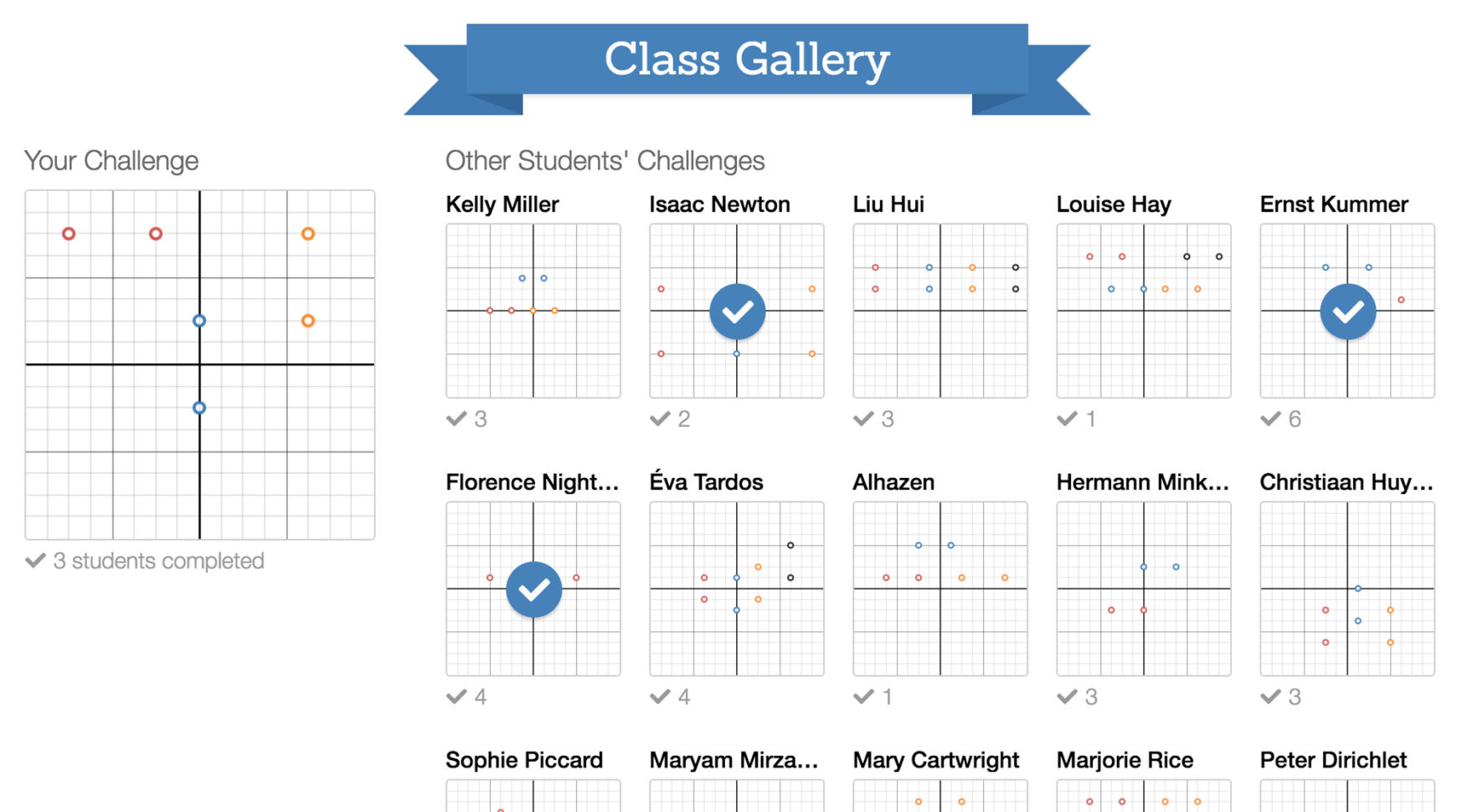Click the blue checkmark on Florence Nightingale's challenge
This screenshot has height=812, width=1462.
coord(533,589)
